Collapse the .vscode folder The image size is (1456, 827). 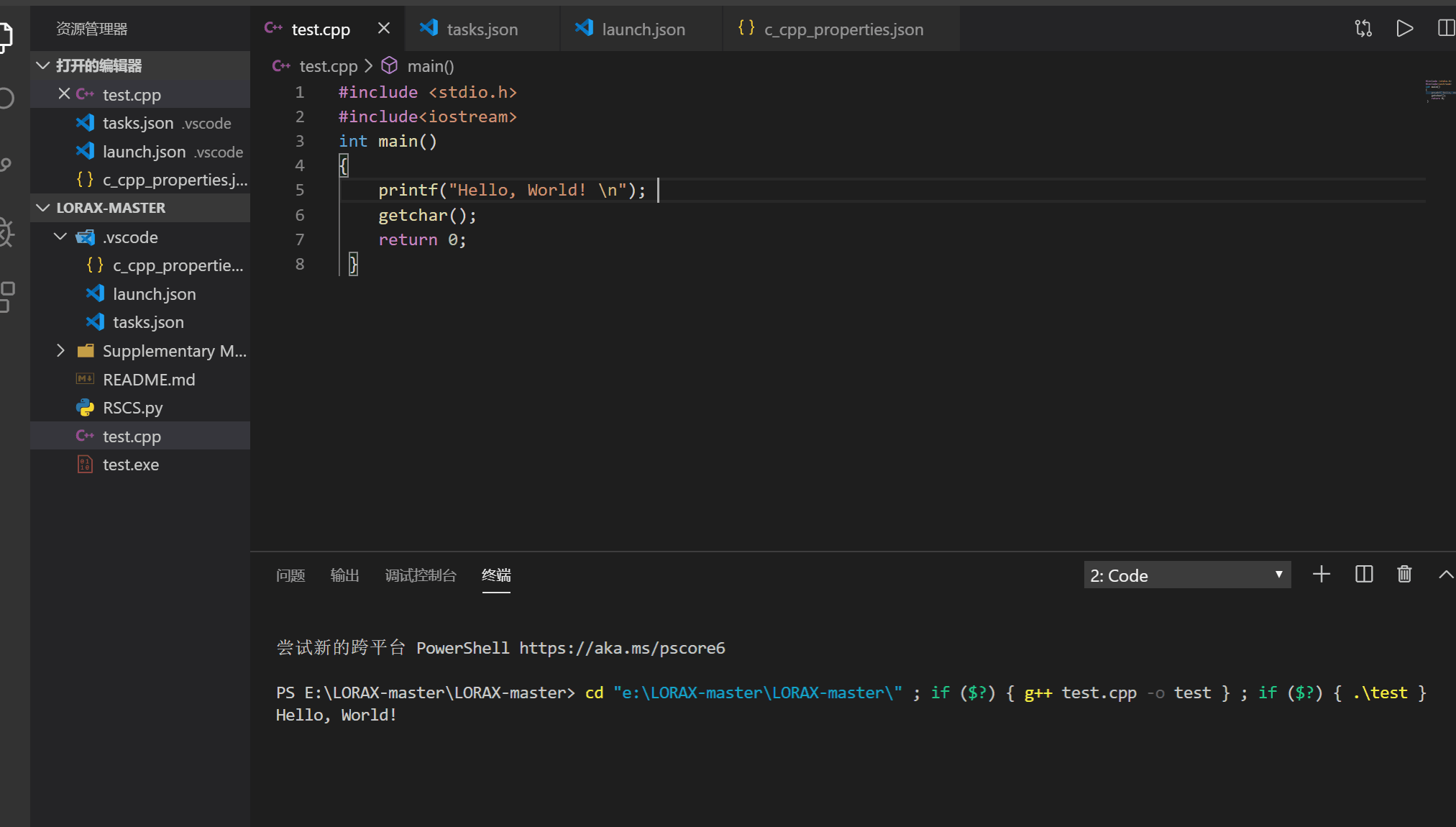click(60, 237)
